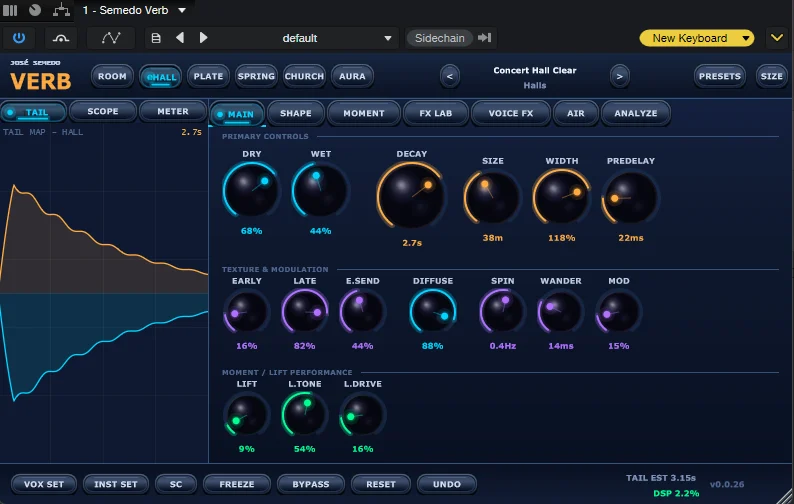The height and width of the screenshot is (504, 794).
Task: Click the EARLY knob
Action: pyautogui.click(x=247, y=312)
